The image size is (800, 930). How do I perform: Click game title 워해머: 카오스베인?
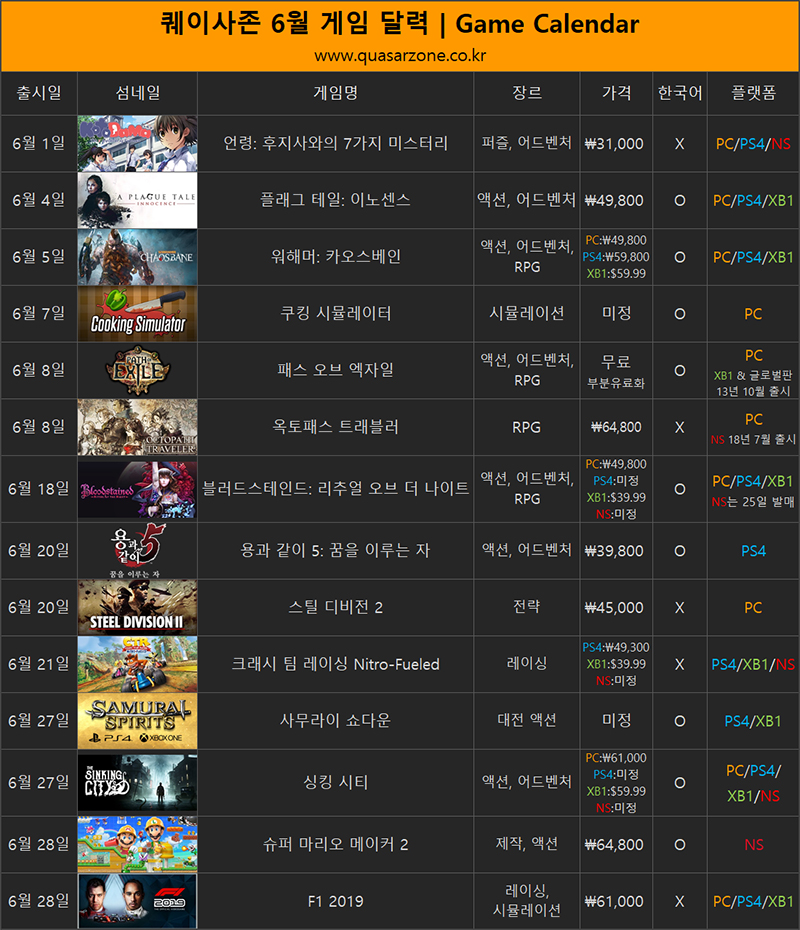click(336, 257)
